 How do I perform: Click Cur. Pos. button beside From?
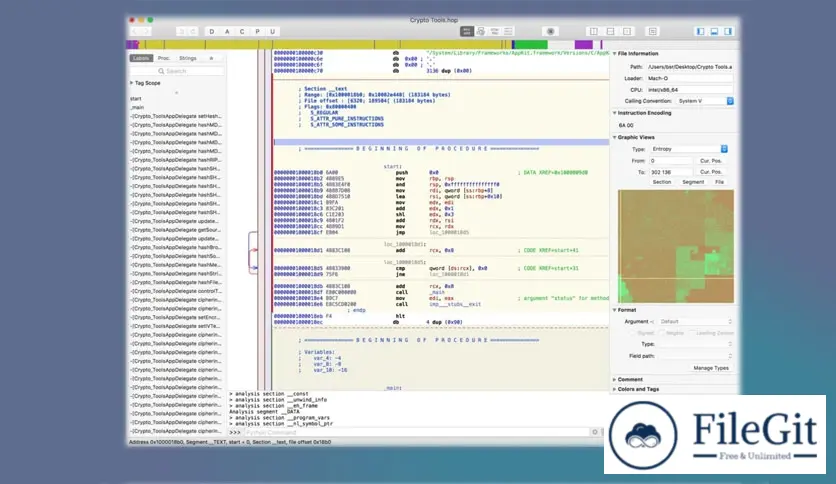(x=711, y=161)
